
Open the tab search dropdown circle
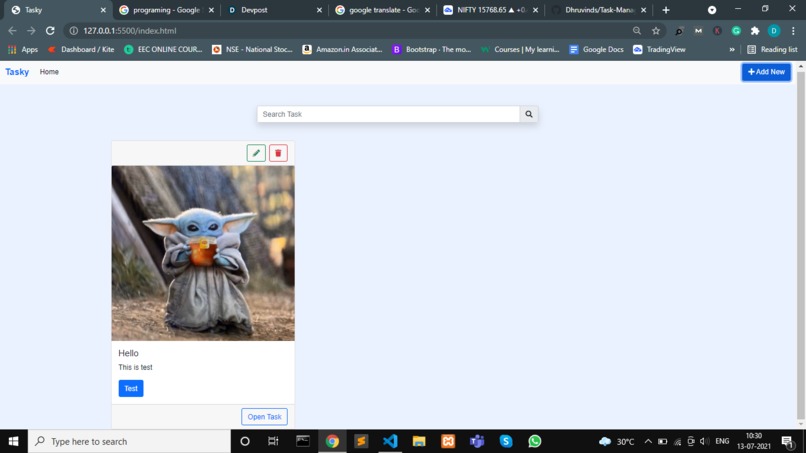point(712,10)
